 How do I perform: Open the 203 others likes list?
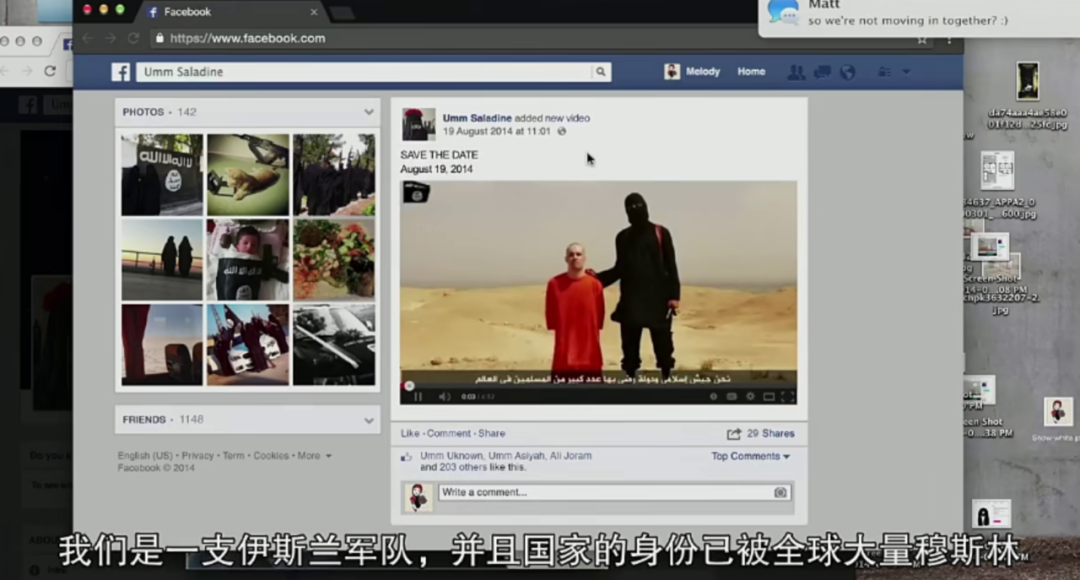pos(463,468)
